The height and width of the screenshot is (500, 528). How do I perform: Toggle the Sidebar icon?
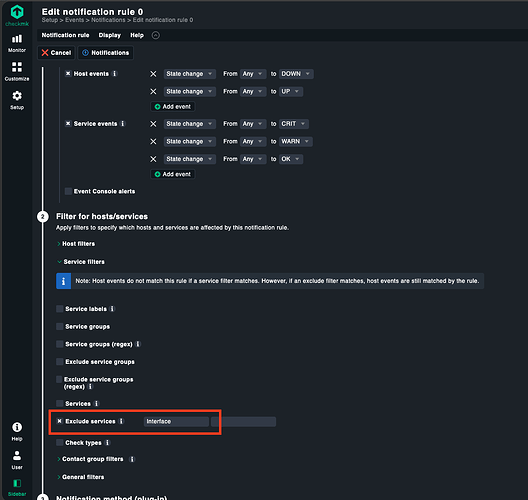click(x=17, y=488)
